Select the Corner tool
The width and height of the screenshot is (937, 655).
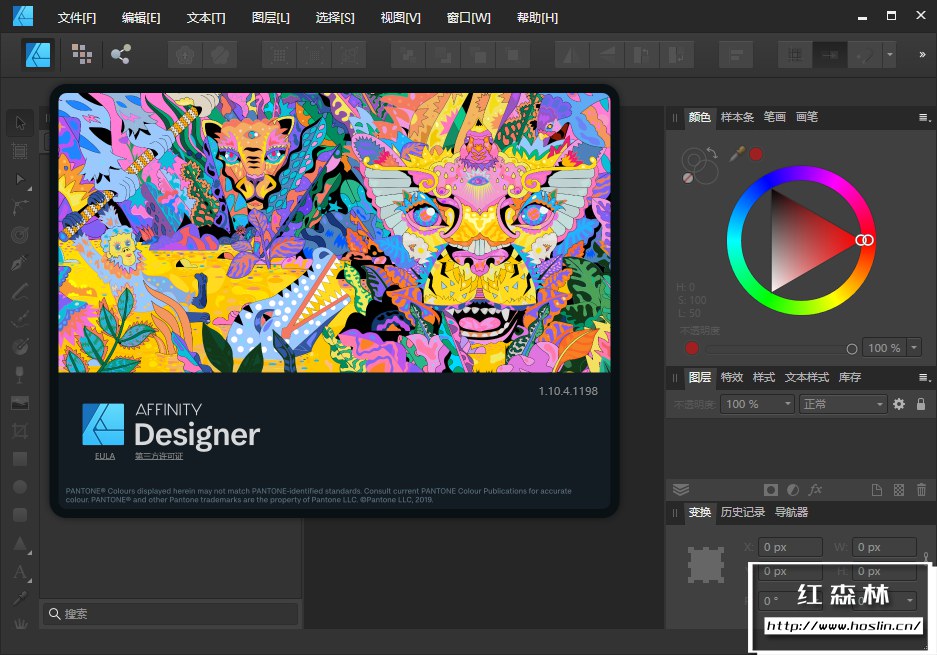point(20,207)
